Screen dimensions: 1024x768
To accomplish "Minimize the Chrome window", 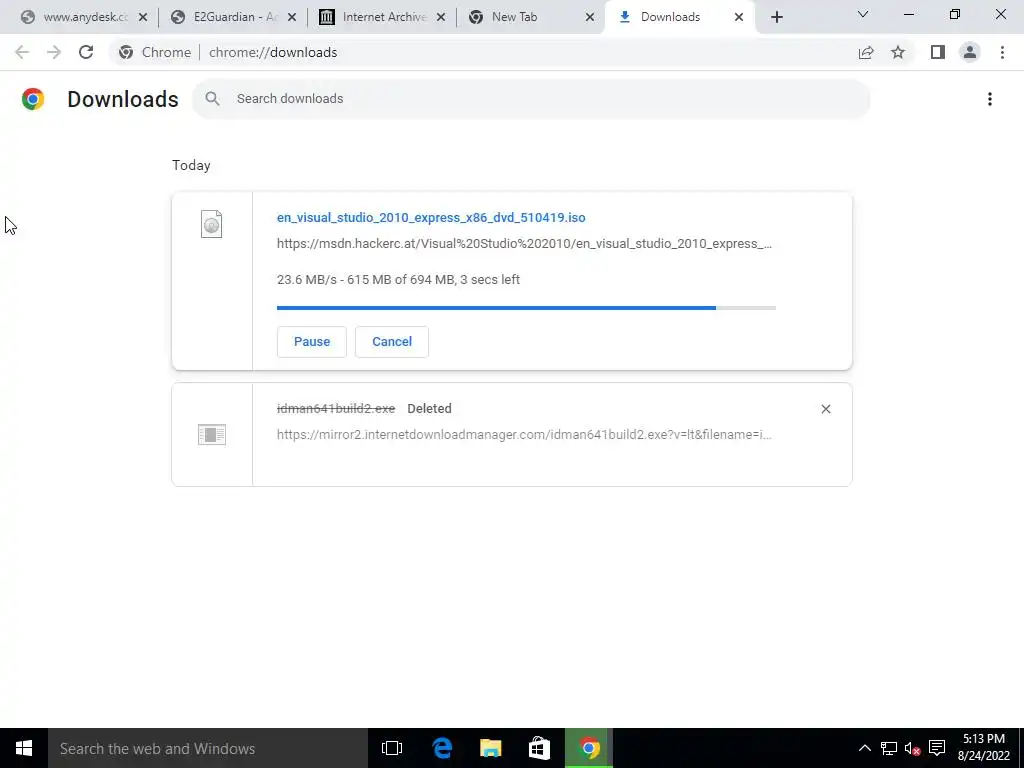I will (x=908, y=14).
